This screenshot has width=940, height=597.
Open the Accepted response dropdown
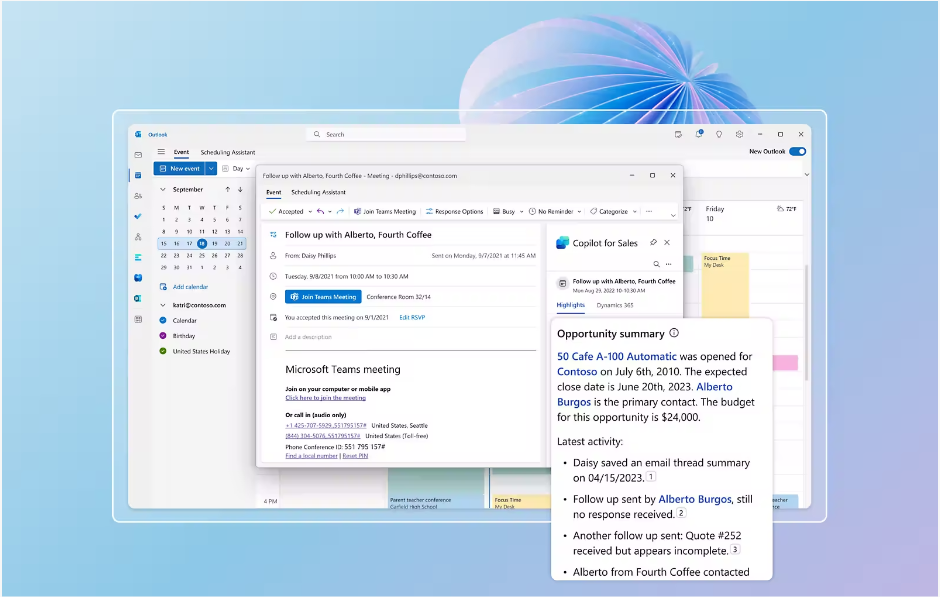(x=310, y=212)
